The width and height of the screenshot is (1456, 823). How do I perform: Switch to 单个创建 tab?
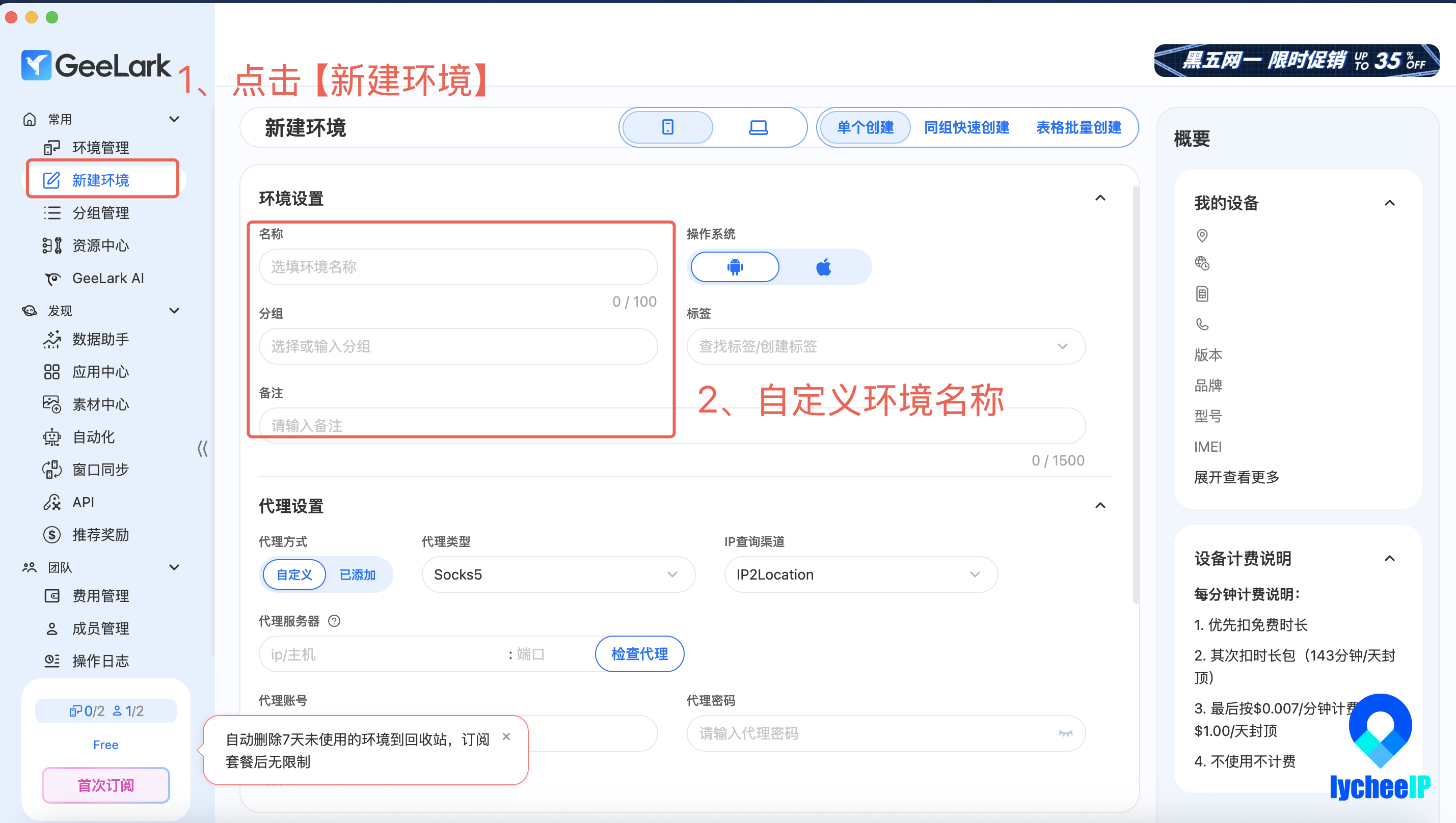tap(865, 127)
